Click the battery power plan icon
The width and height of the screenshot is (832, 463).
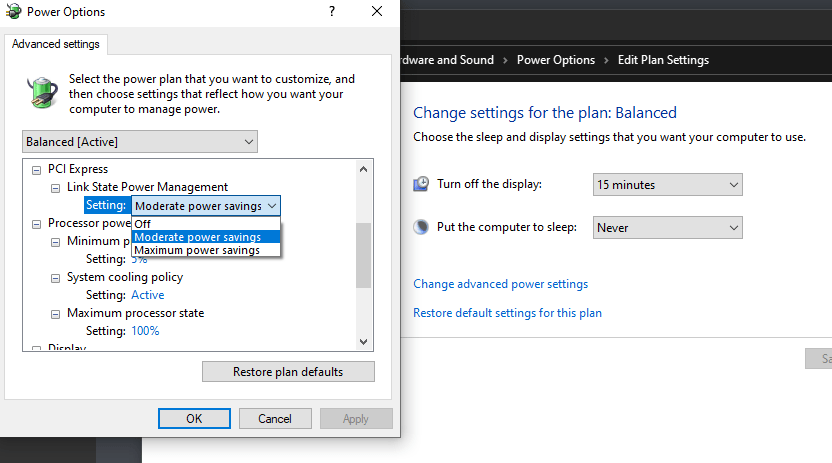[40, 93]
